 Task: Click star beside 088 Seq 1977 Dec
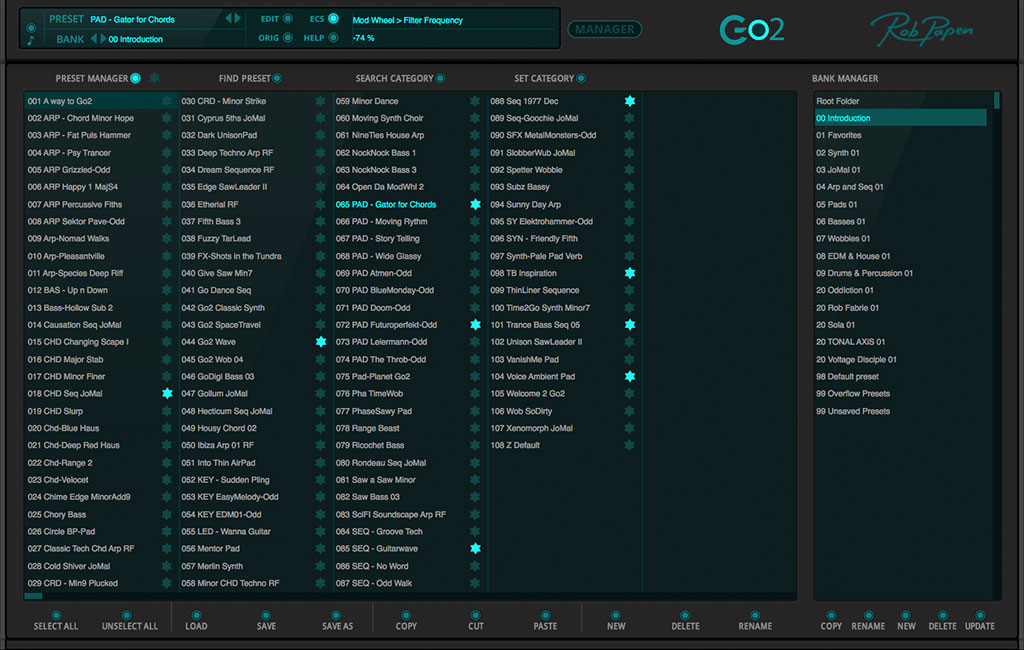click(629, 101)
